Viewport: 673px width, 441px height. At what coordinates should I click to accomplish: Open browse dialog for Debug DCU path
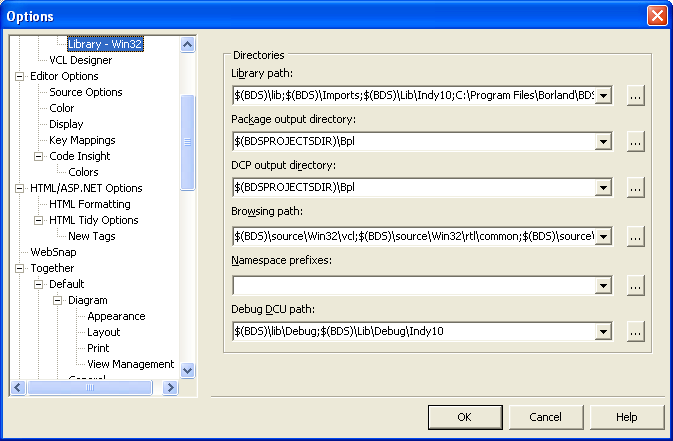[635, 332]
